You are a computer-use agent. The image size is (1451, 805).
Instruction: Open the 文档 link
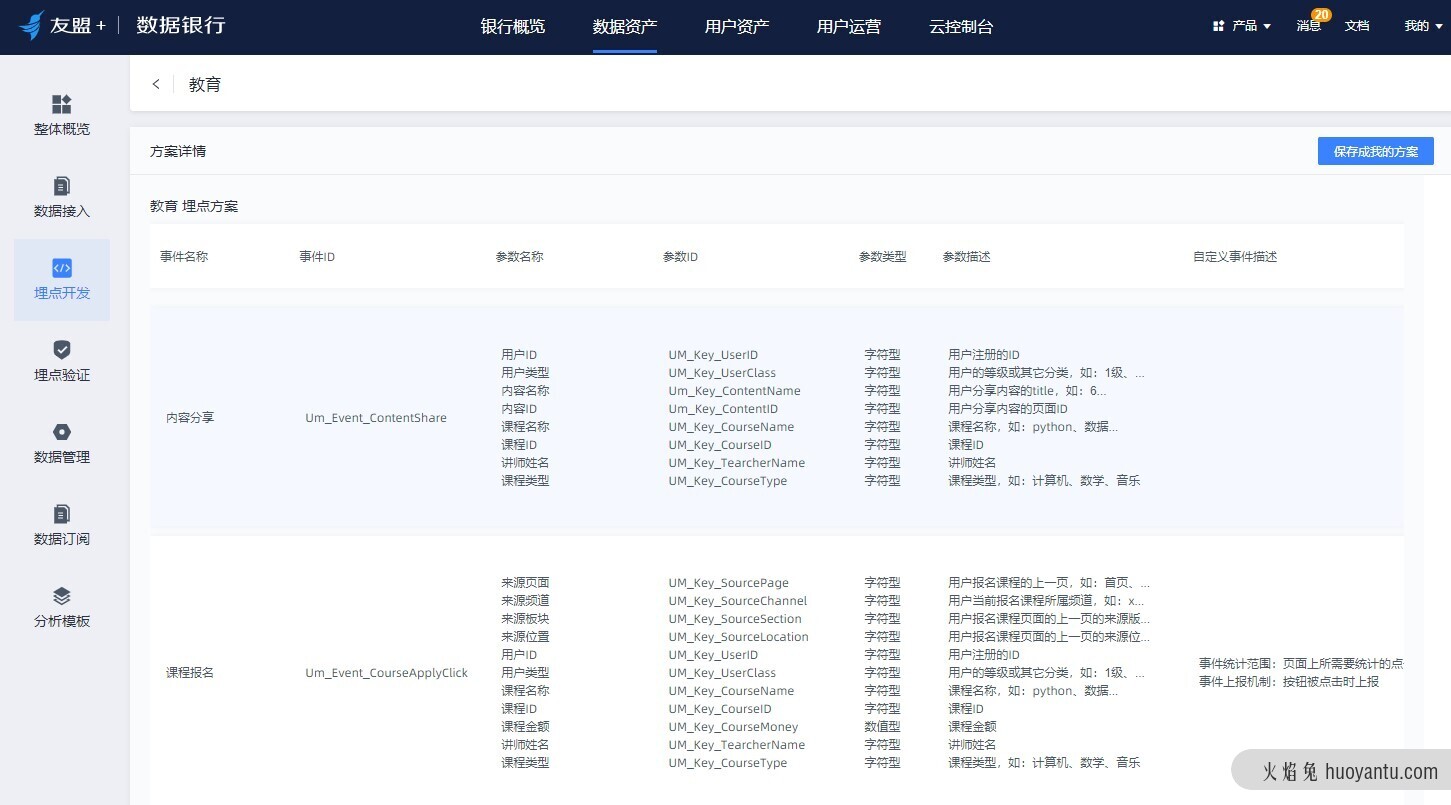1357,26
